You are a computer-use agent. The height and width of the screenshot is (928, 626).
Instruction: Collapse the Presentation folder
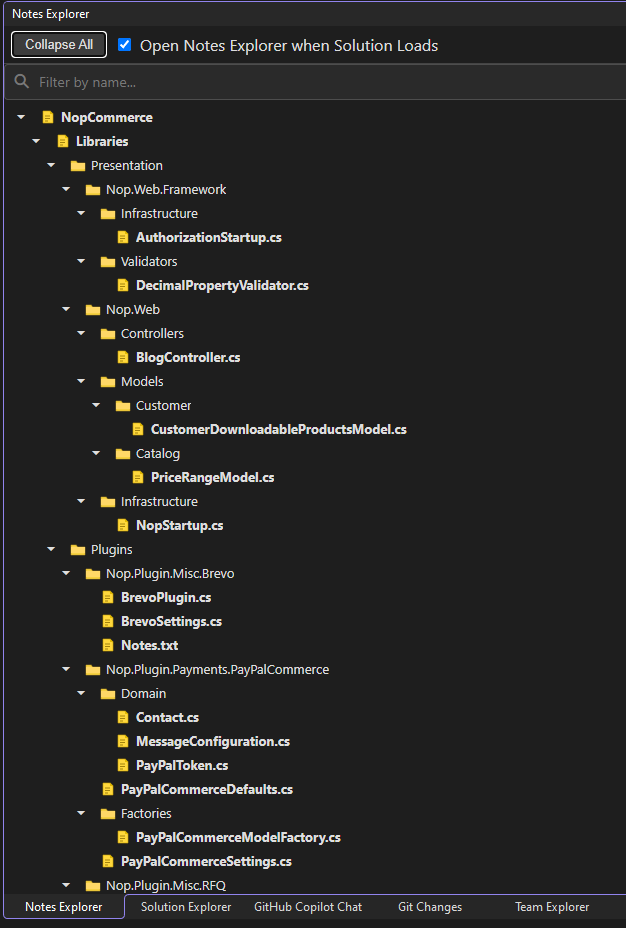[x=51, y=165]
